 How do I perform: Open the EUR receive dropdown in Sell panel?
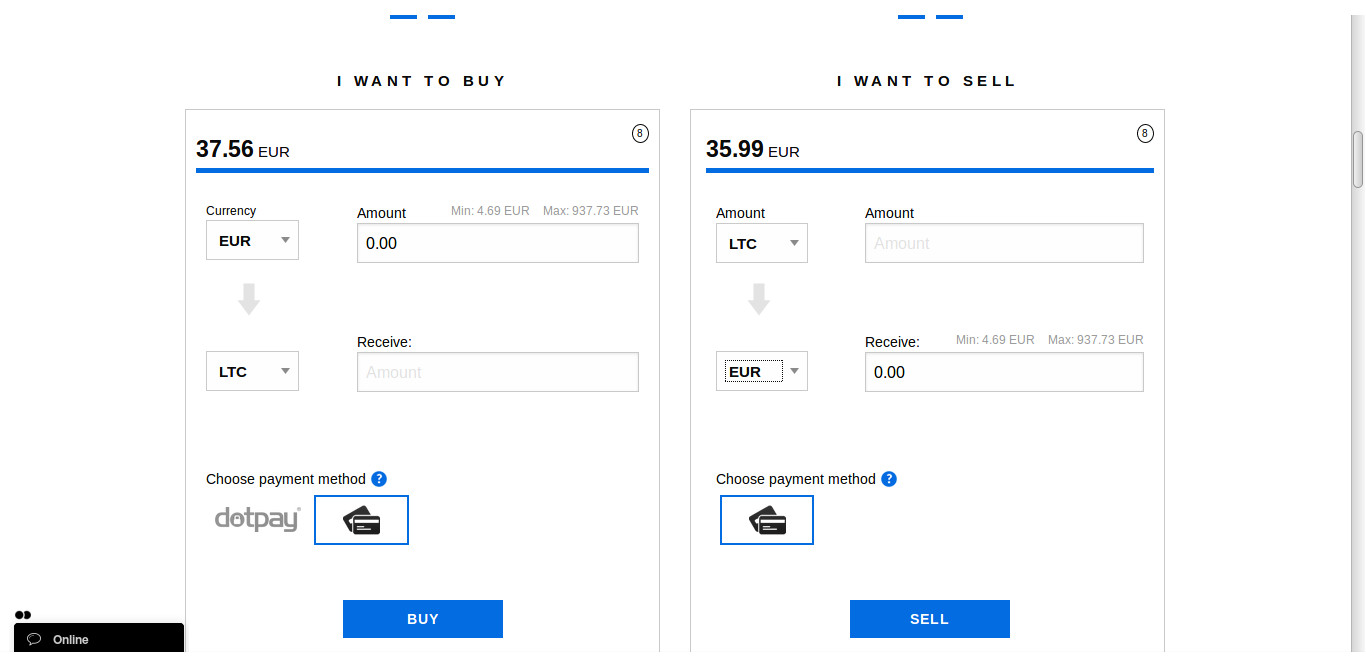click(x=762, y=371)
